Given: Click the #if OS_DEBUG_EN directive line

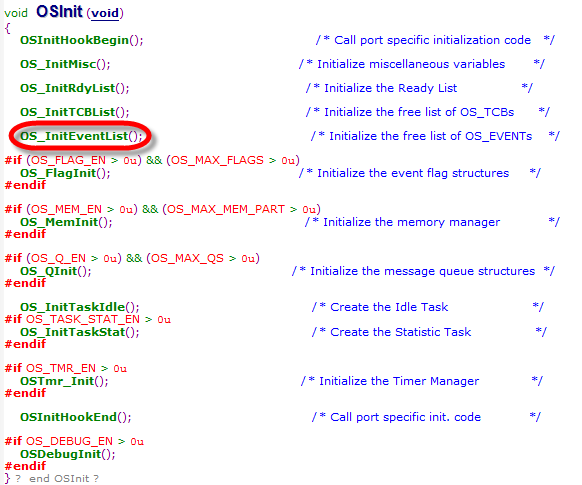Looking at the screenshot, I should (x=74, y=441).
